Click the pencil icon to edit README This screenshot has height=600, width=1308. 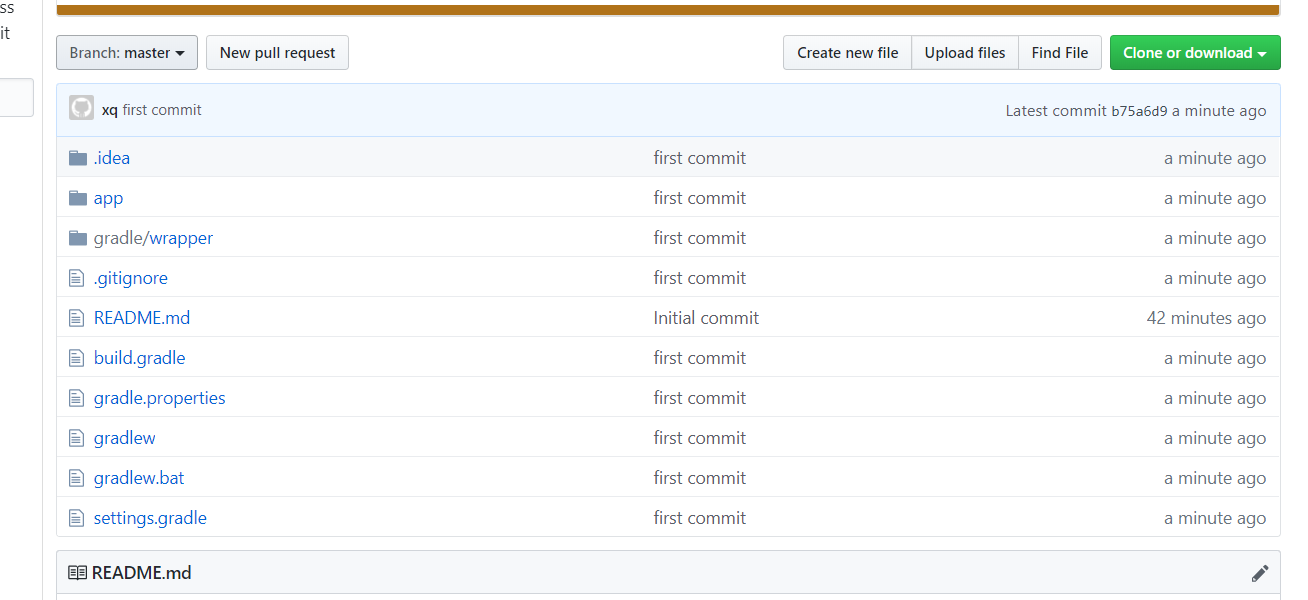tap(1259, 573)
